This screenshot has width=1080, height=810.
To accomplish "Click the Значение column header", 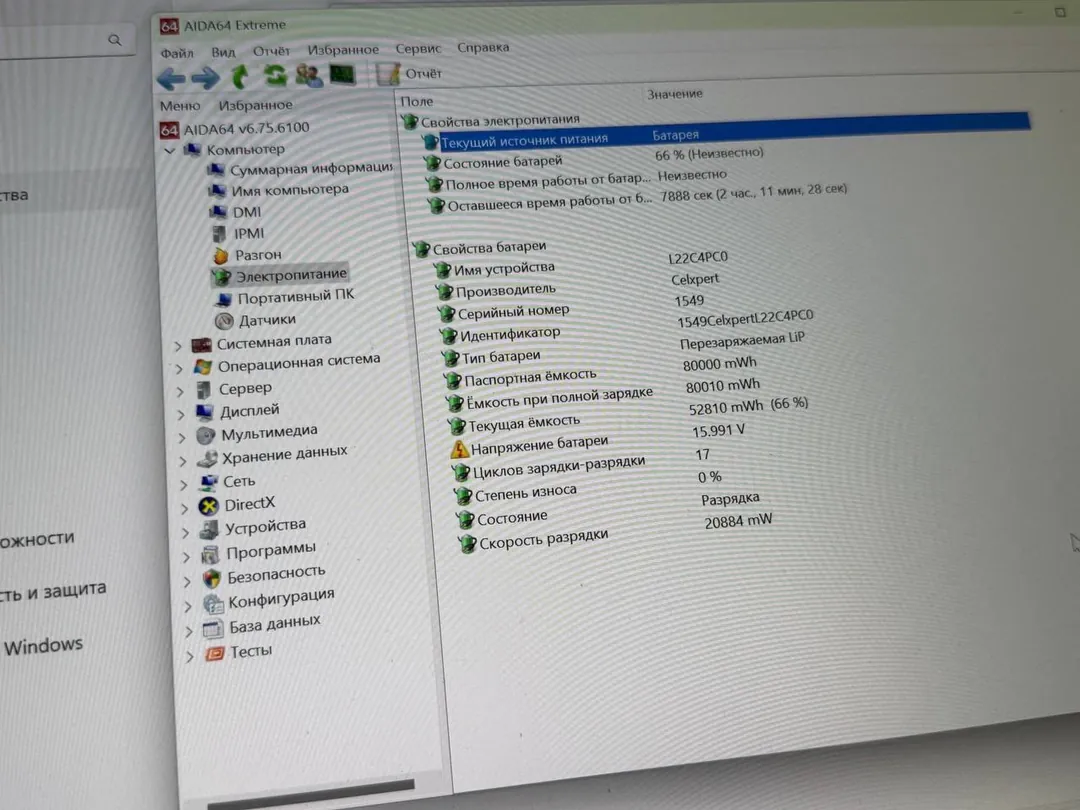I will [674, 94].
